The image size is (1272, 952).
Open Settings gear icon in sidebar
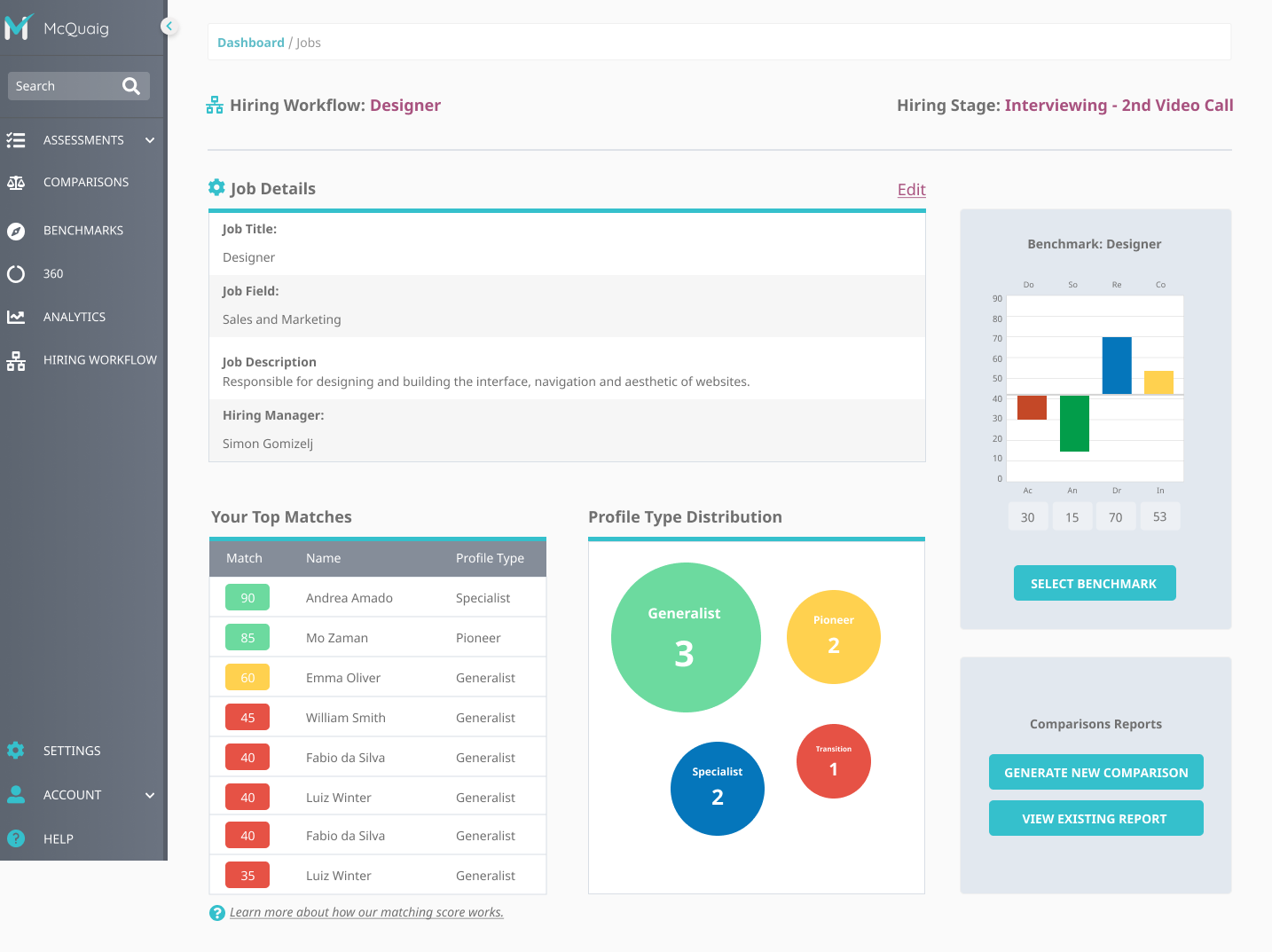coord(16,751)
